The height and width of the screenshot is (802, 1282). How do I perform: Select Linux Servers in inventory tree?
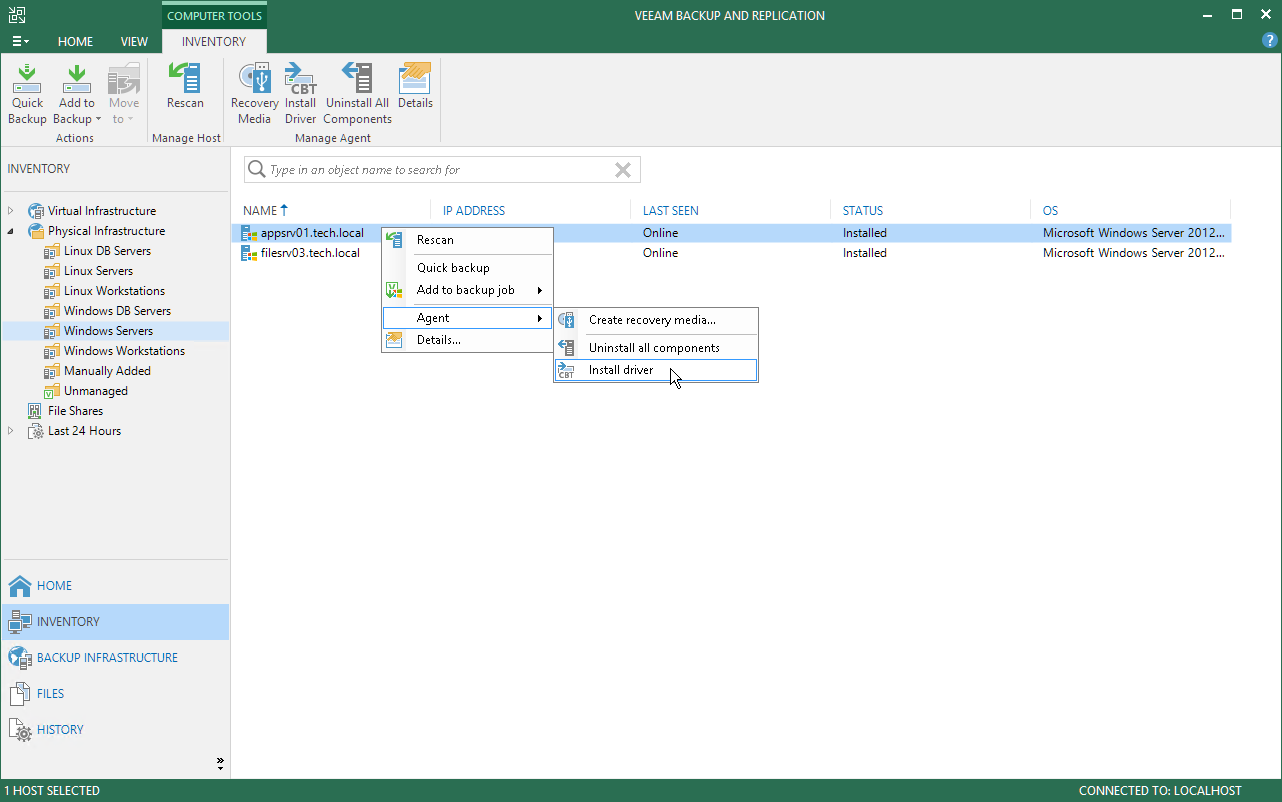[98, 271]
